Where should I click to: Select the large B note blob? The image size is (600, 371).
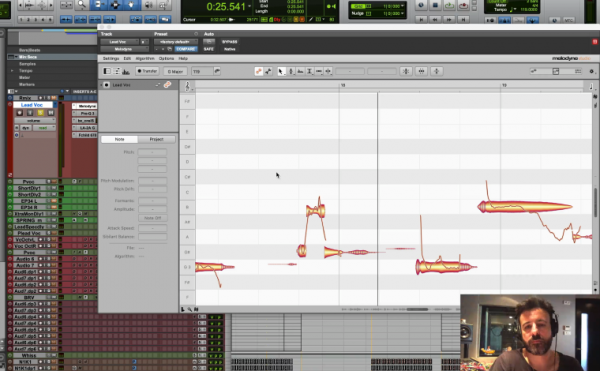click(525, 207)
